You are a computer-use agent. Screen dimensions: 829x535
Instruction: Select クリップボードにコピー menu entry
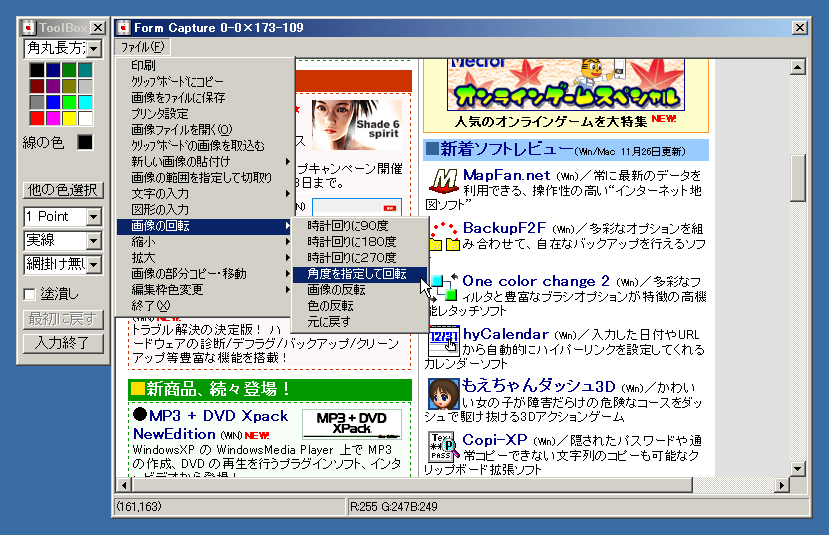click(205, 81)
